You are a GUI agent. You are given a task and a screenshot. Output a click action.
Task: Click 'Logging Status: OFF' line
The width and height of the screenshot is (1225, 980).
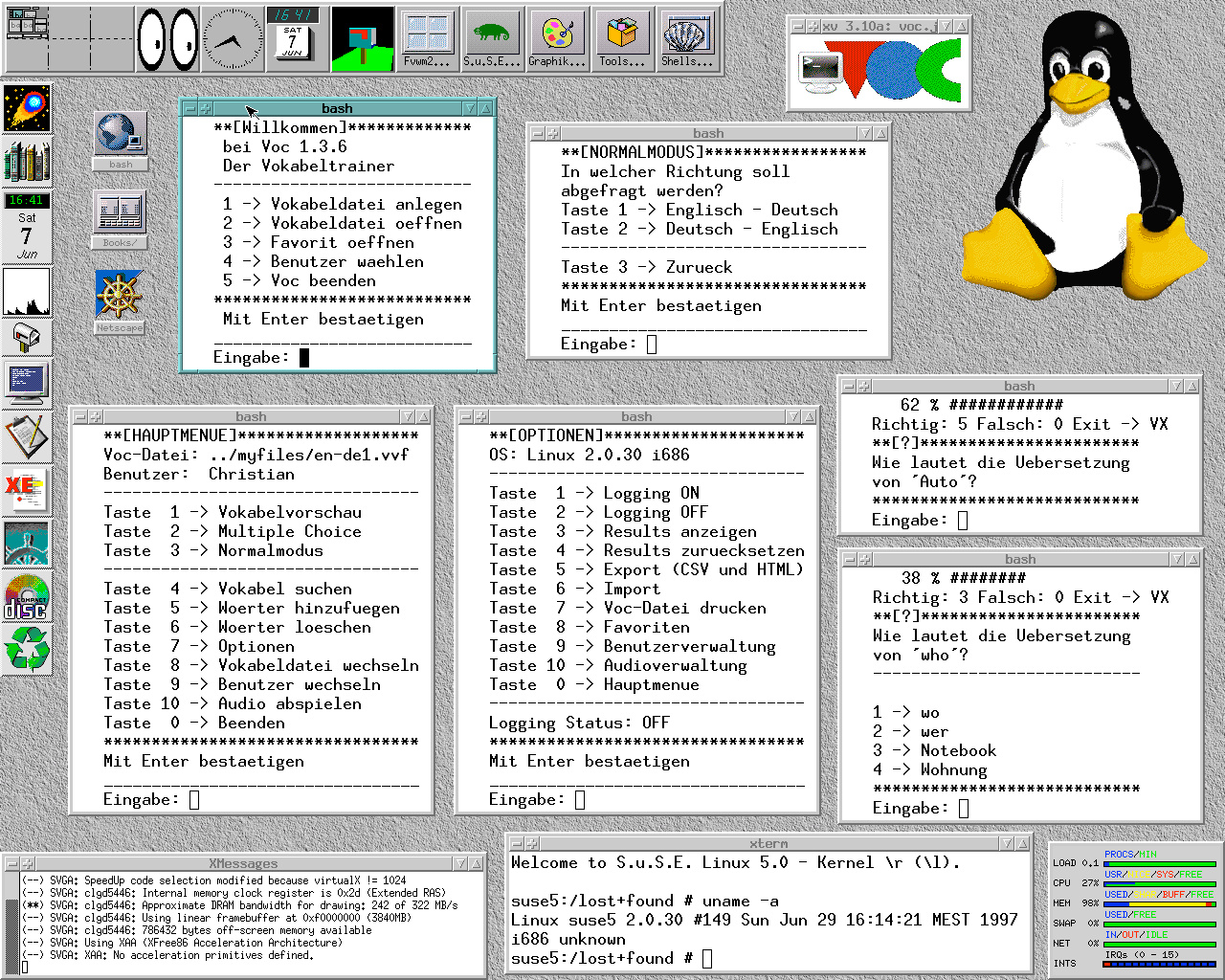click(x=579, y=723)
